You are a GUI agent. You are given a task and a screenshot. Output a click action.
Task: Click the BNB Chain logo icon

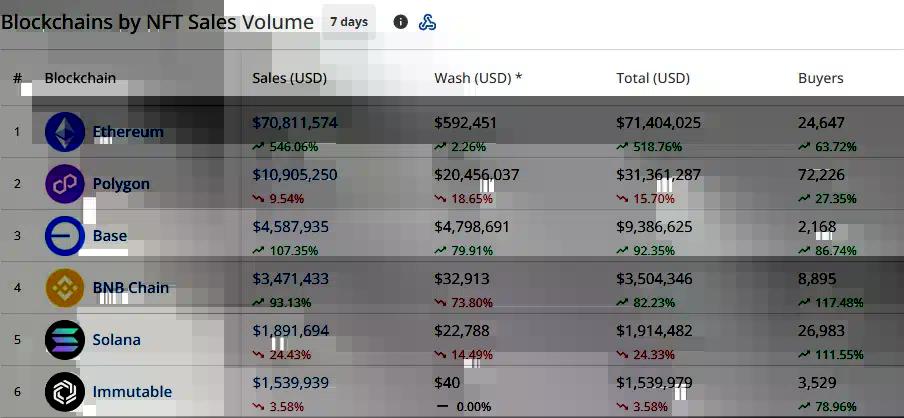coord(65,288)
